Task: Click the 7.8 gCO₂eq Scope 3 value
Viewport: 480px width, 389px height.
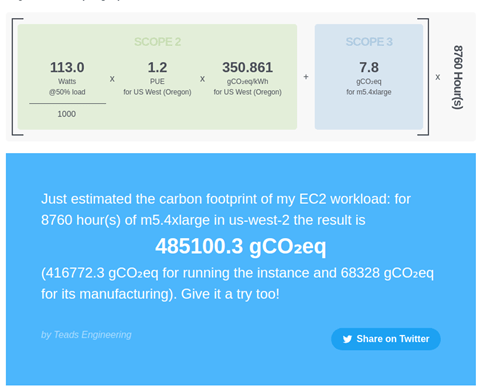Action: coord(369,67)
